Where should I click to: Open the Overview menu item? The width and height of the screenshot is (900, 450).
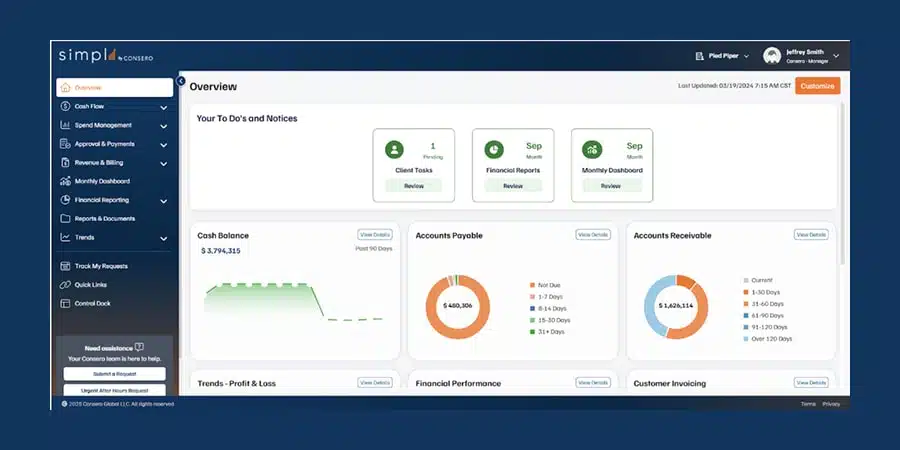[x=115, y=88]
